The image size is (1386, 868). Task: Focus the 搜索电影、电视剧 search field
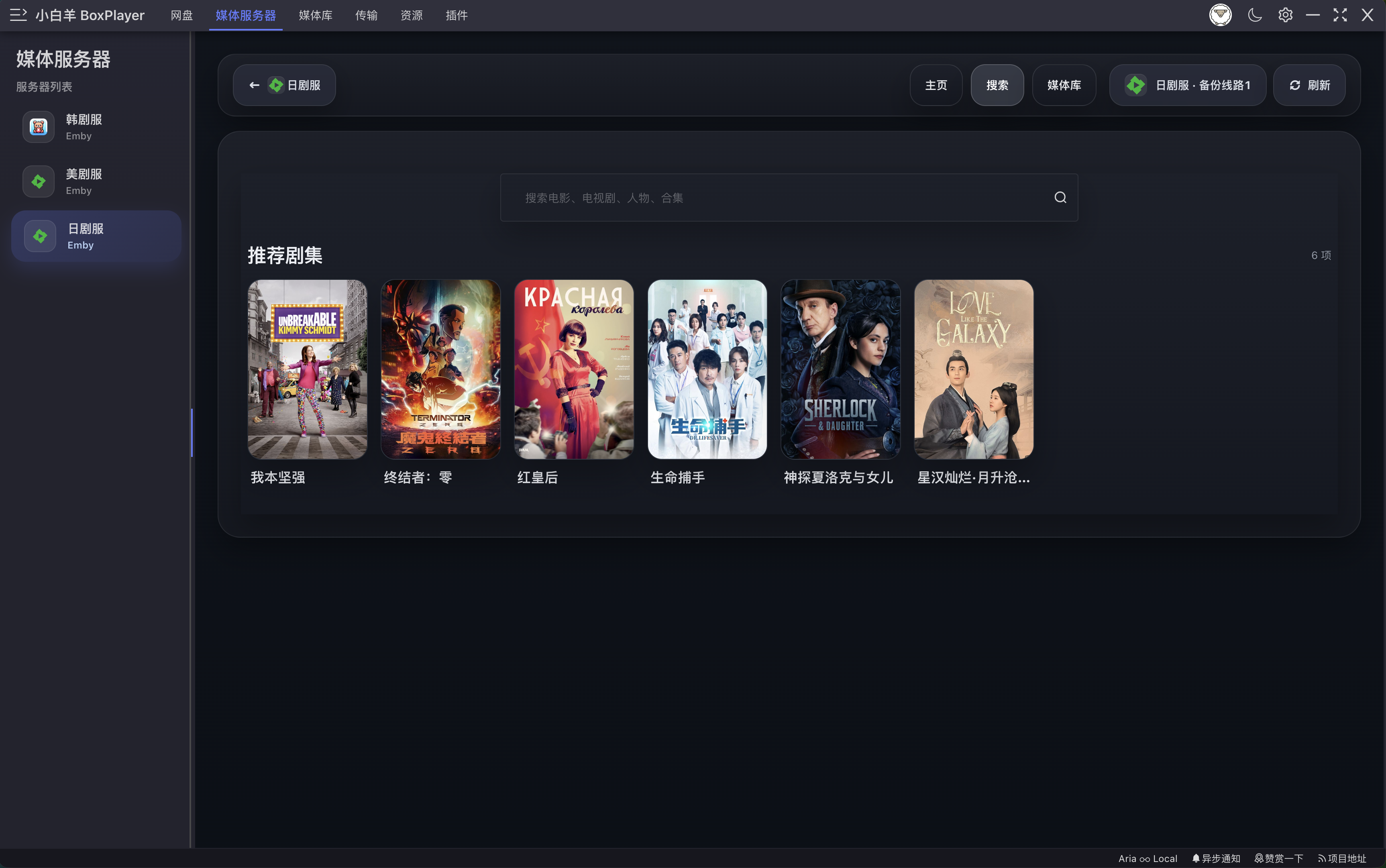pos(789,198)
